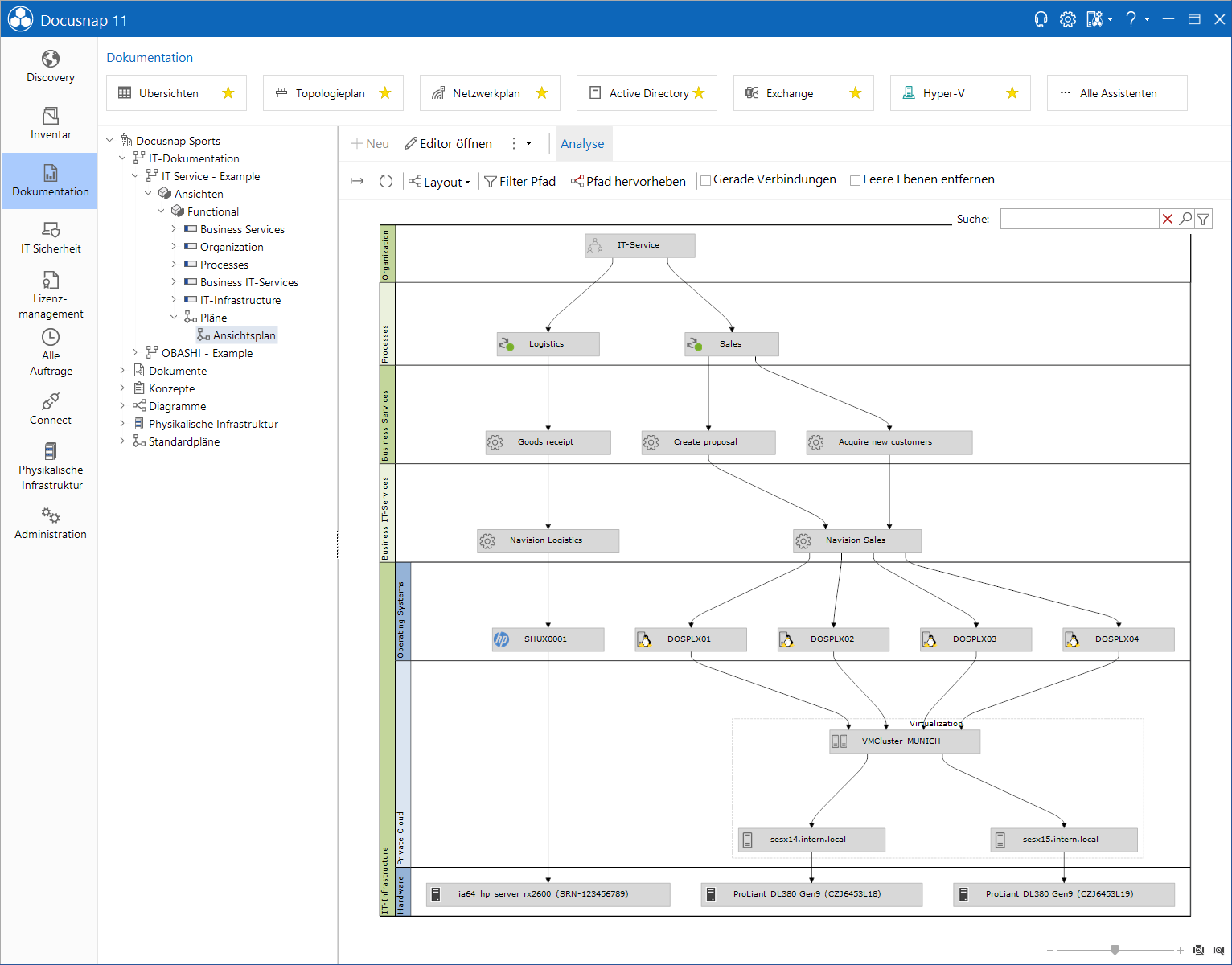The image size is (1232, 965).
Task: Expand the OBASHI - Example node
Action: coord(135,352)
